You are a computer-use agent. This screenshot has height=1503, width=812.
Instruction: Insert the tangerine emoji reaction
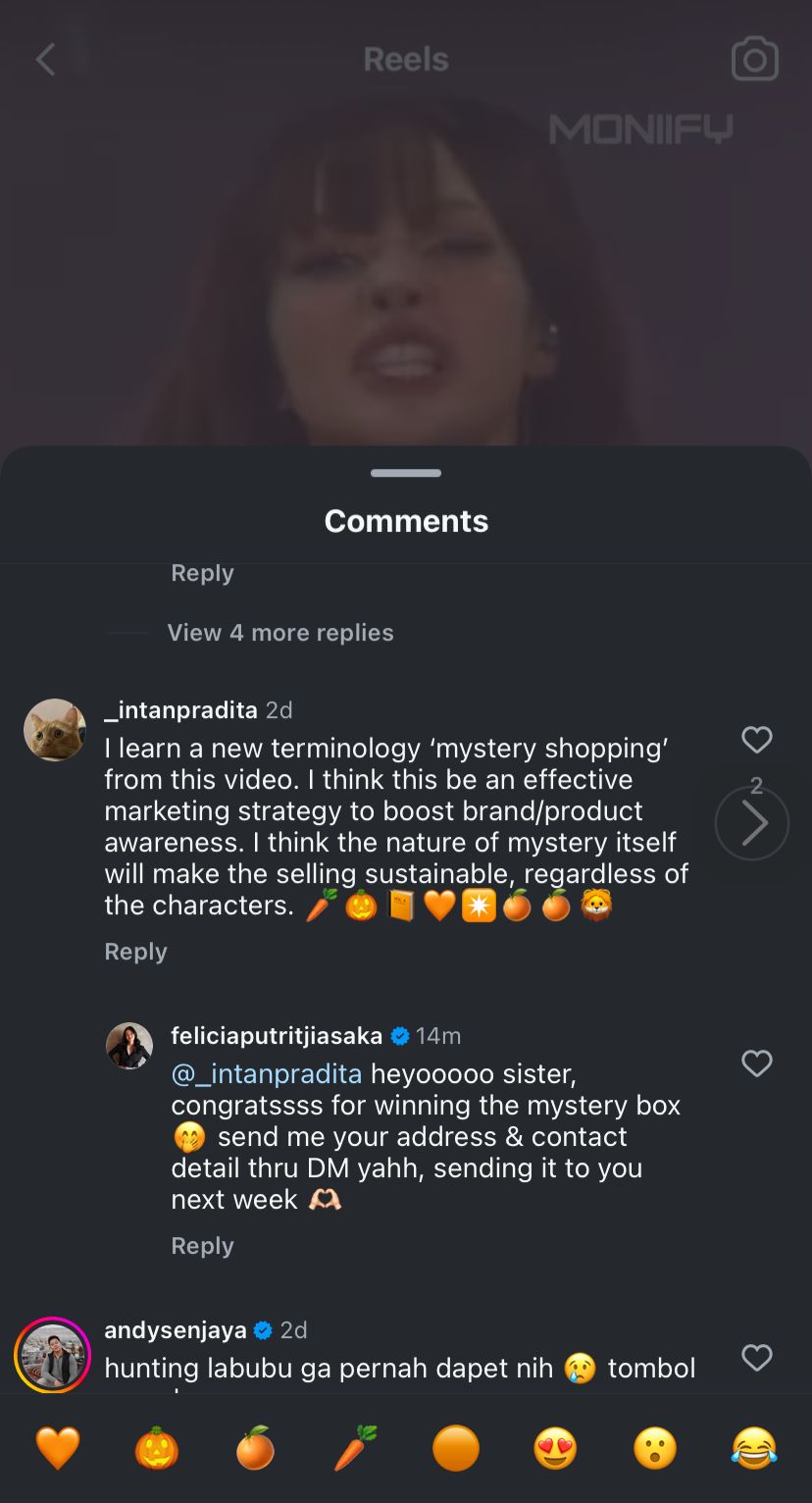point(256,1448)
